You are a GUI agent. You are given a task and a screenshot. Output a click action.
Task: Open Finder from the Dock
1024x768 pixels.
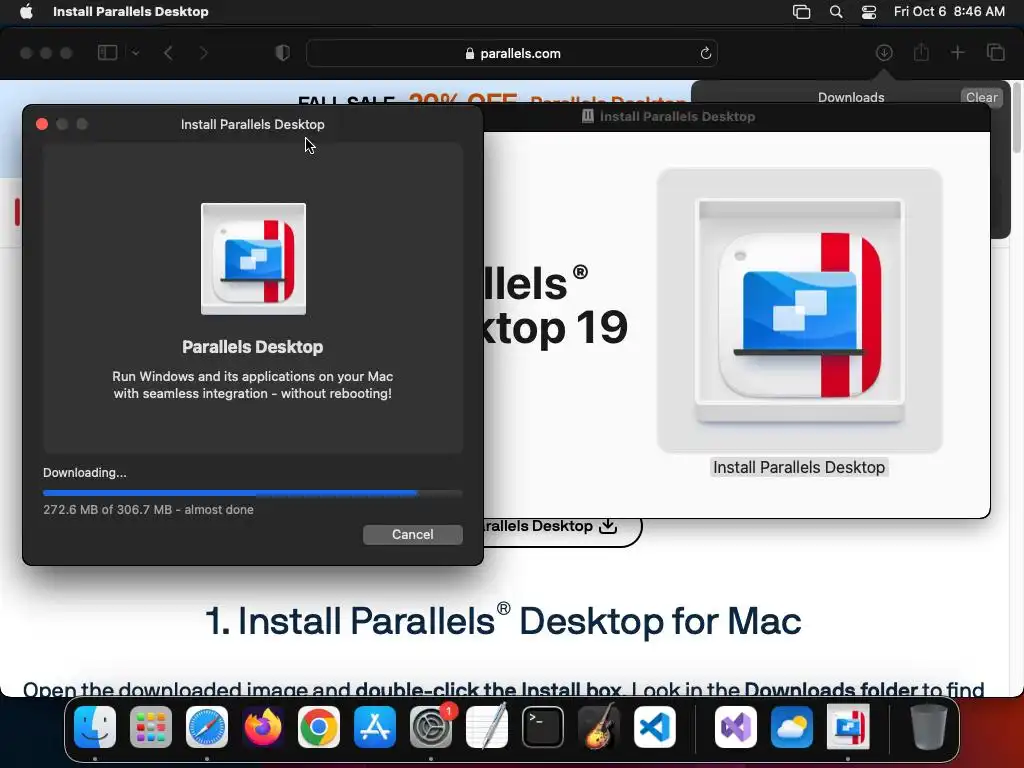tap(95, 727)
